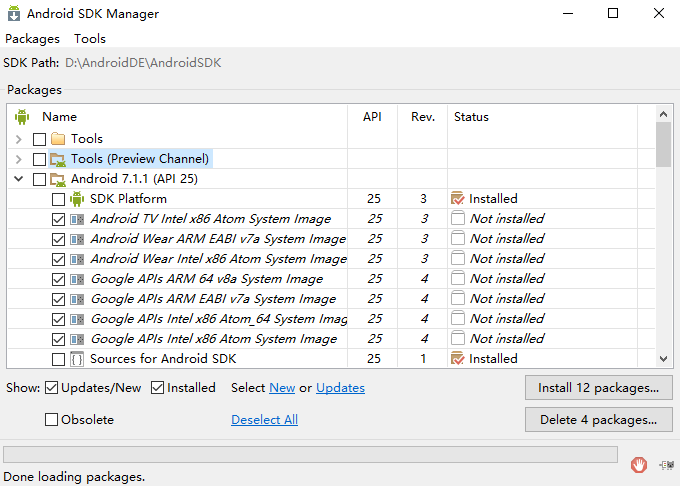Click the Install 12 packages button
This screenshot has height=486, width=680.
598,388
